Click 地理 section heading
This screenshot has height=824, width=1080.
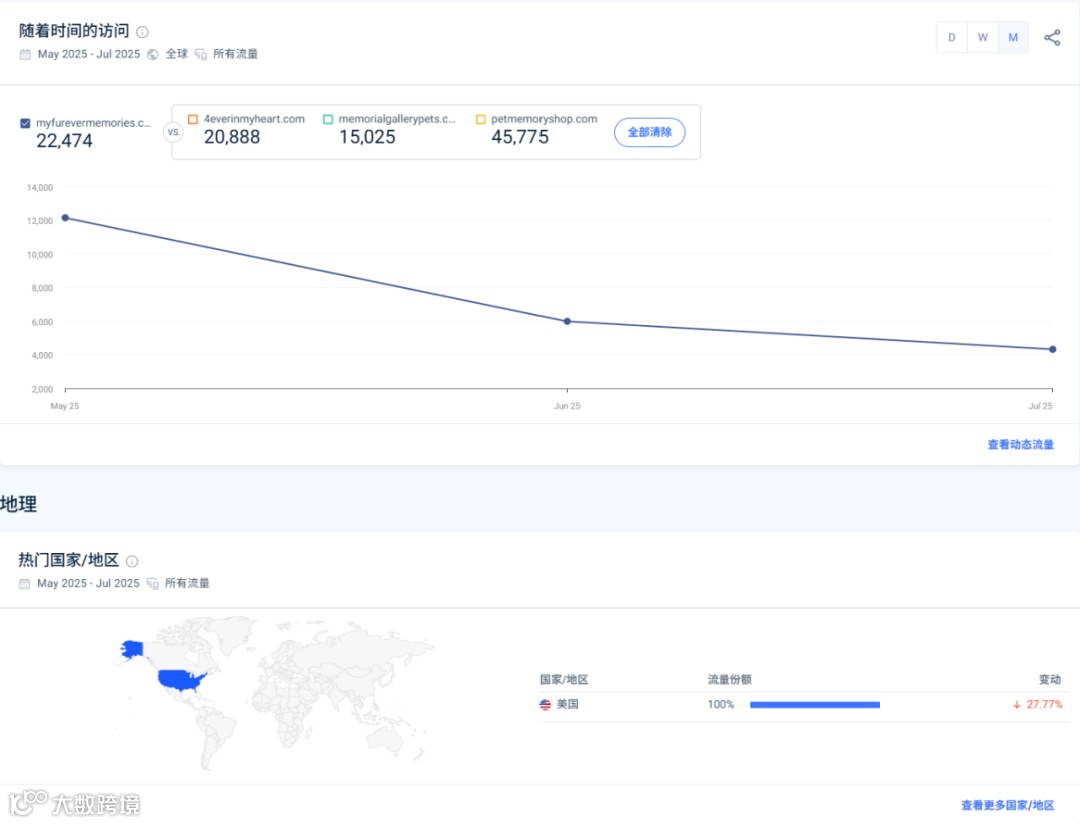[x=19, y=504]
